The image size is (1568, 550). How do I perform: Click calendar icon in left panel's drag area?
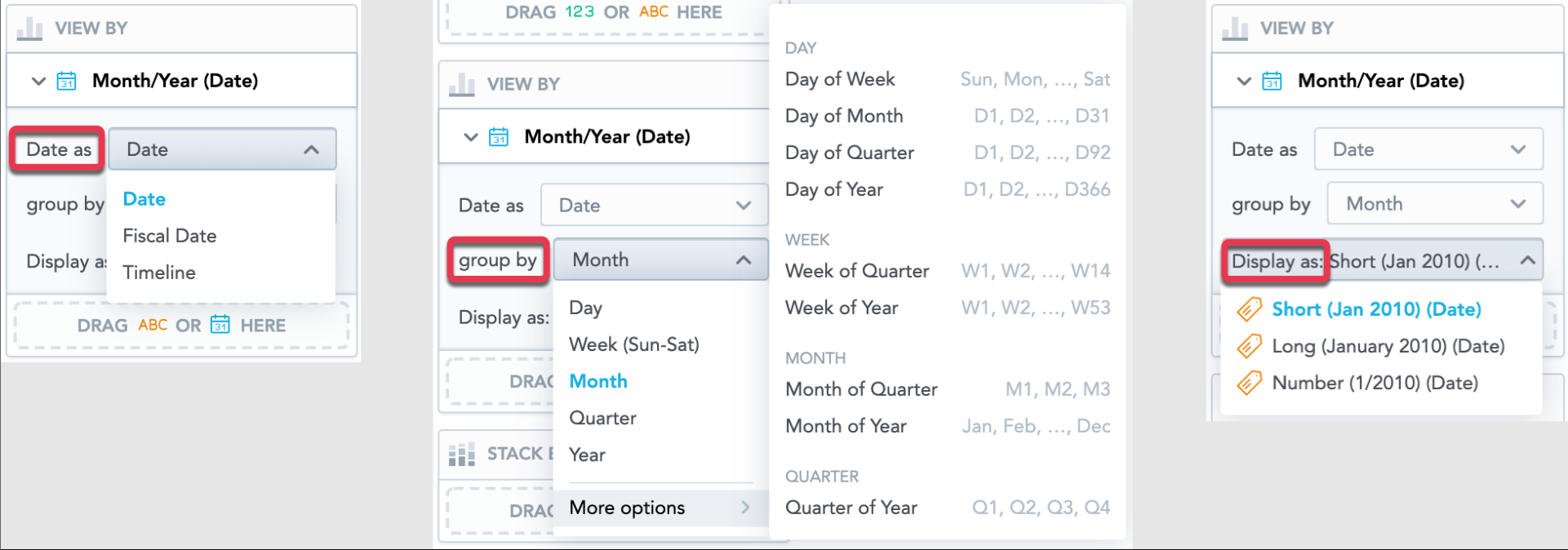pos(220,325)
